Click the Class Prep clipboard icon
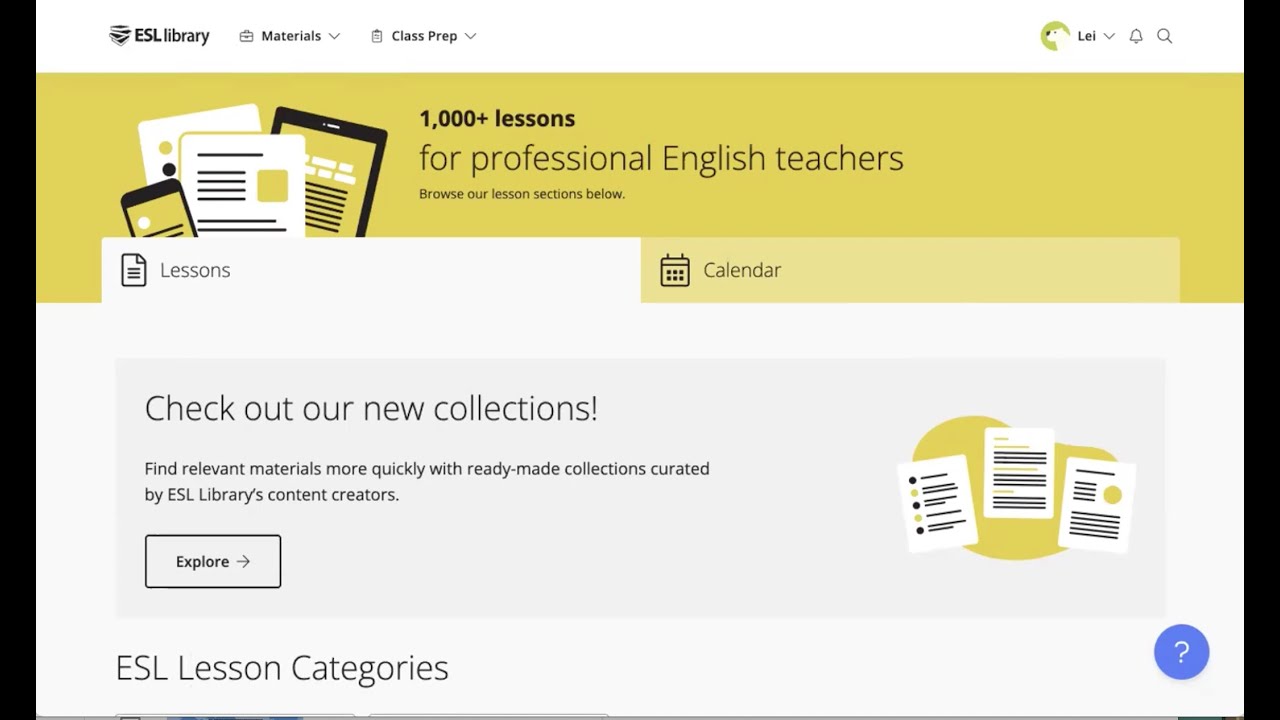 (377, 36)
